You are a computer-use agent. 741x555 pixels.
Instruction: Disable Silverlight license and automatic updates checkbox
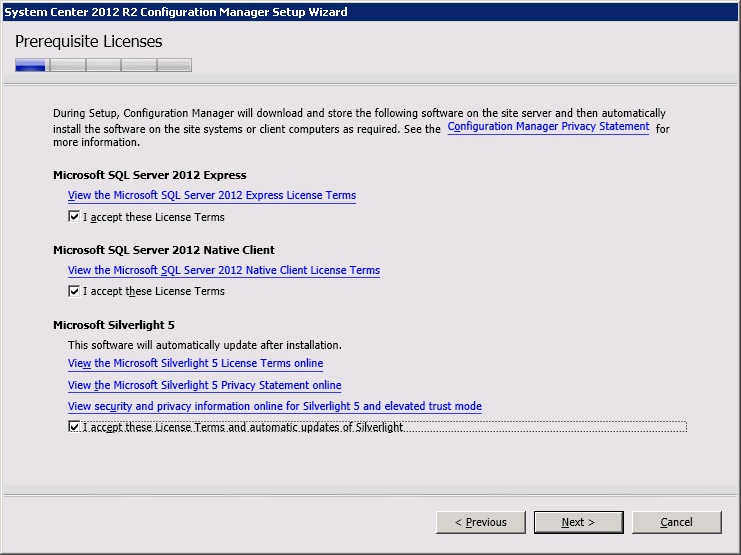[x=74, y=427]
